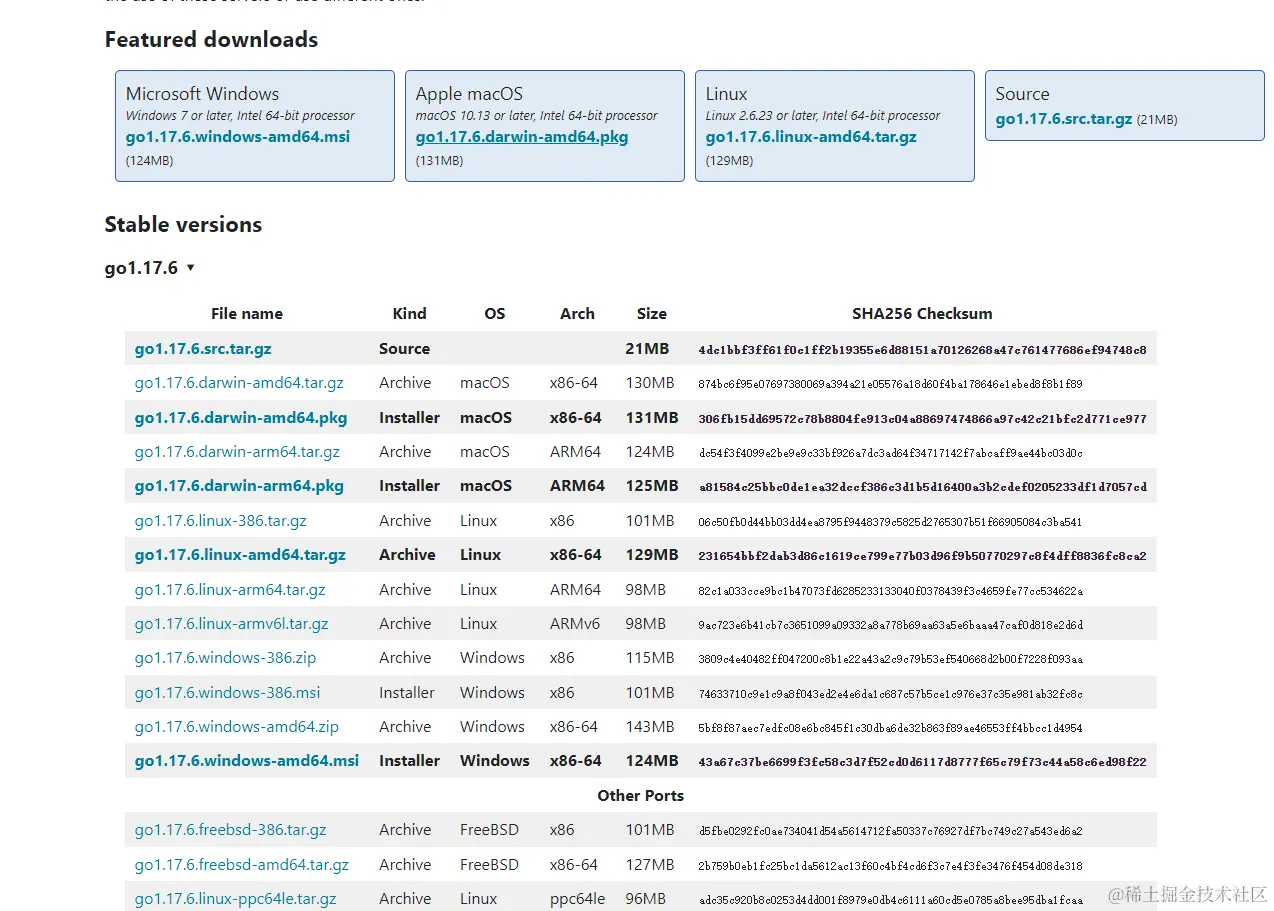The width and height of the screenshot is (1274, 911).
Task: Click the Microsoft Windows card title
Action: pos(202,94)
